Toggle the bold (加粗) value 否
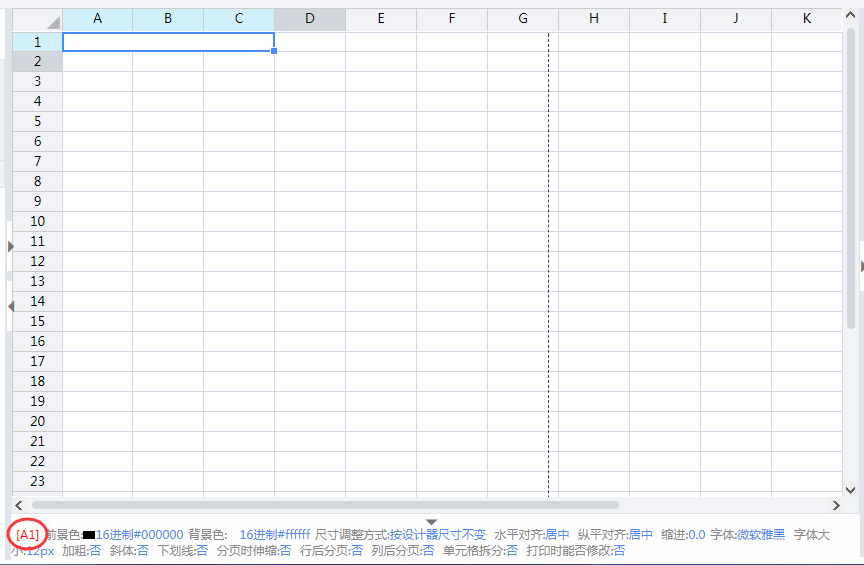 pos(95,550)
